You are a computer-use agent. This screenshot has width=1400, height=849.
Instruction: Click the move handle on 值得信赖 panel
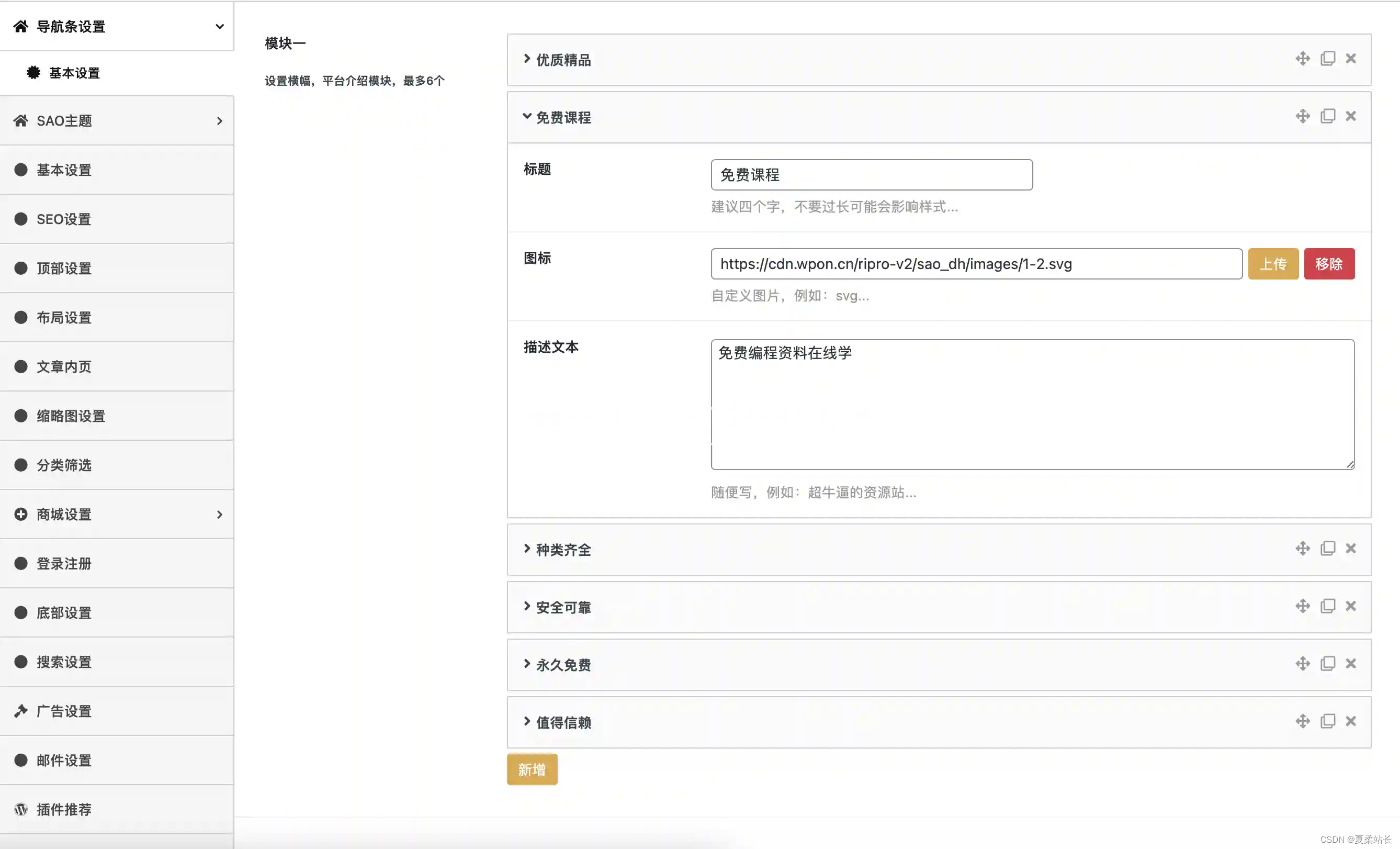click(x=1303, y=721)
